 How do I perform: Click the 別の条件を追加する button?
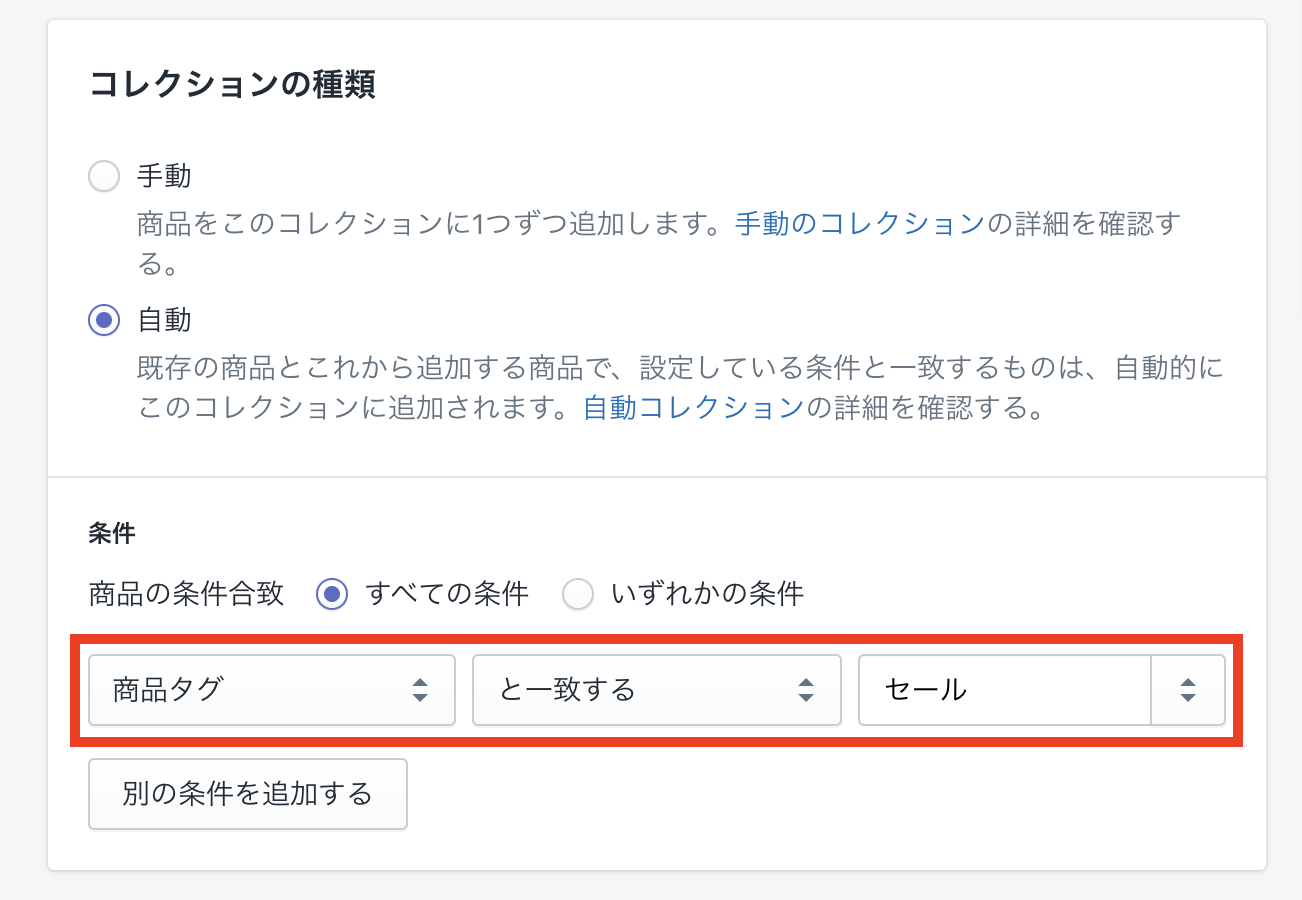click(x=248, y=794)
